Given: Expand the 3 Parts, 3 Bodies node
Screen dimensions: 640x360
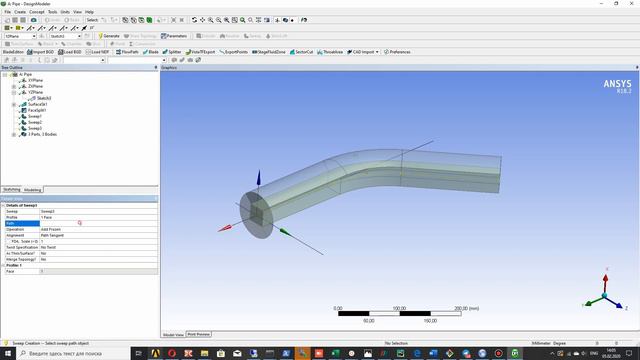Looking at the screenshot, I should coord(14,134).
